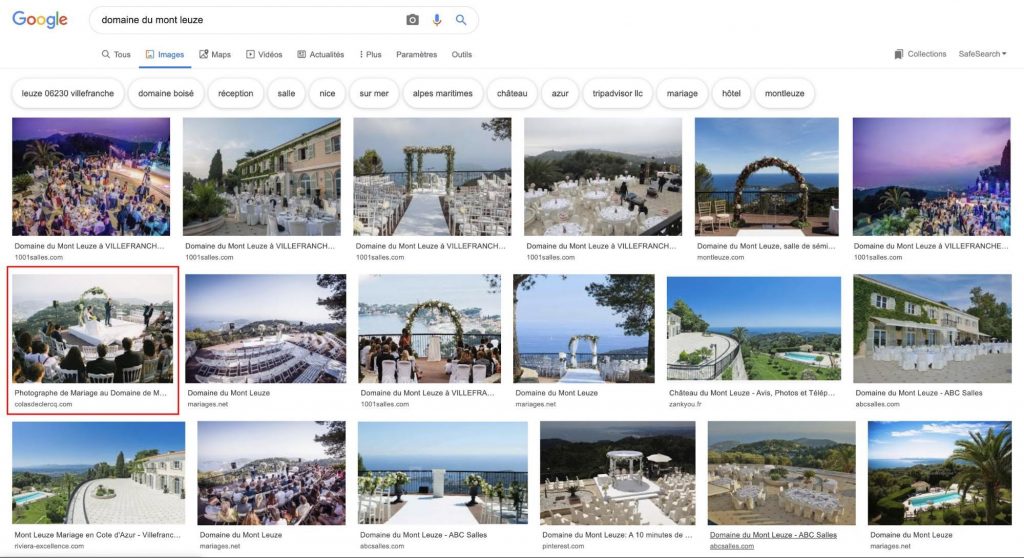Switch to the Vidéos tab
Viewport: 1024px width, 558px height.
[264, 55]
